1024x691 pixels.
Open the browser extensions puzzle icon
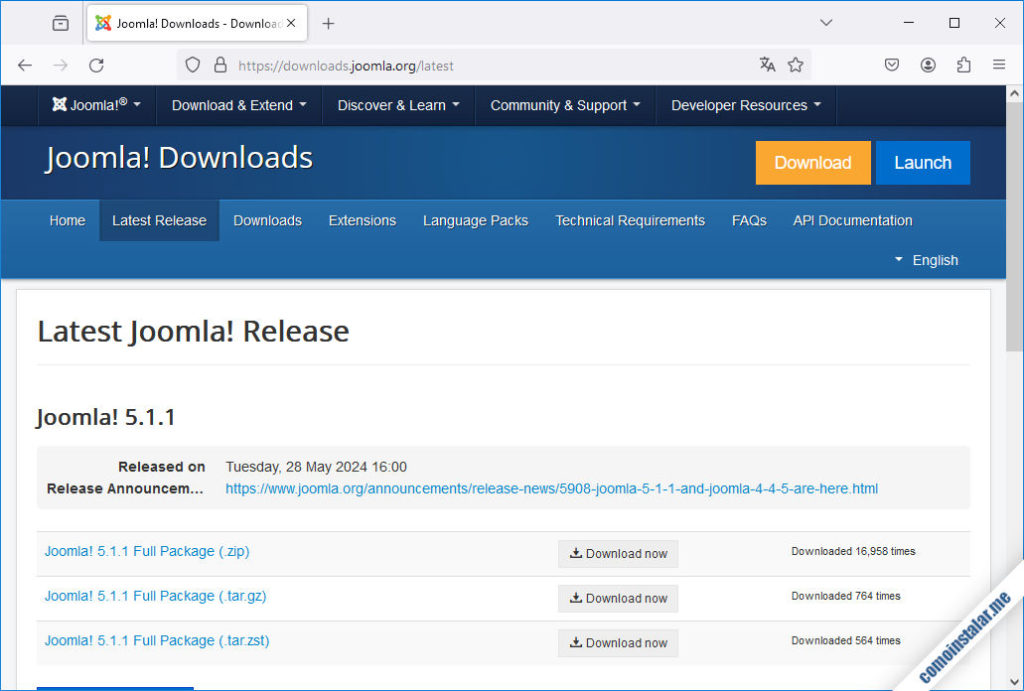click(x=963, y=64)
